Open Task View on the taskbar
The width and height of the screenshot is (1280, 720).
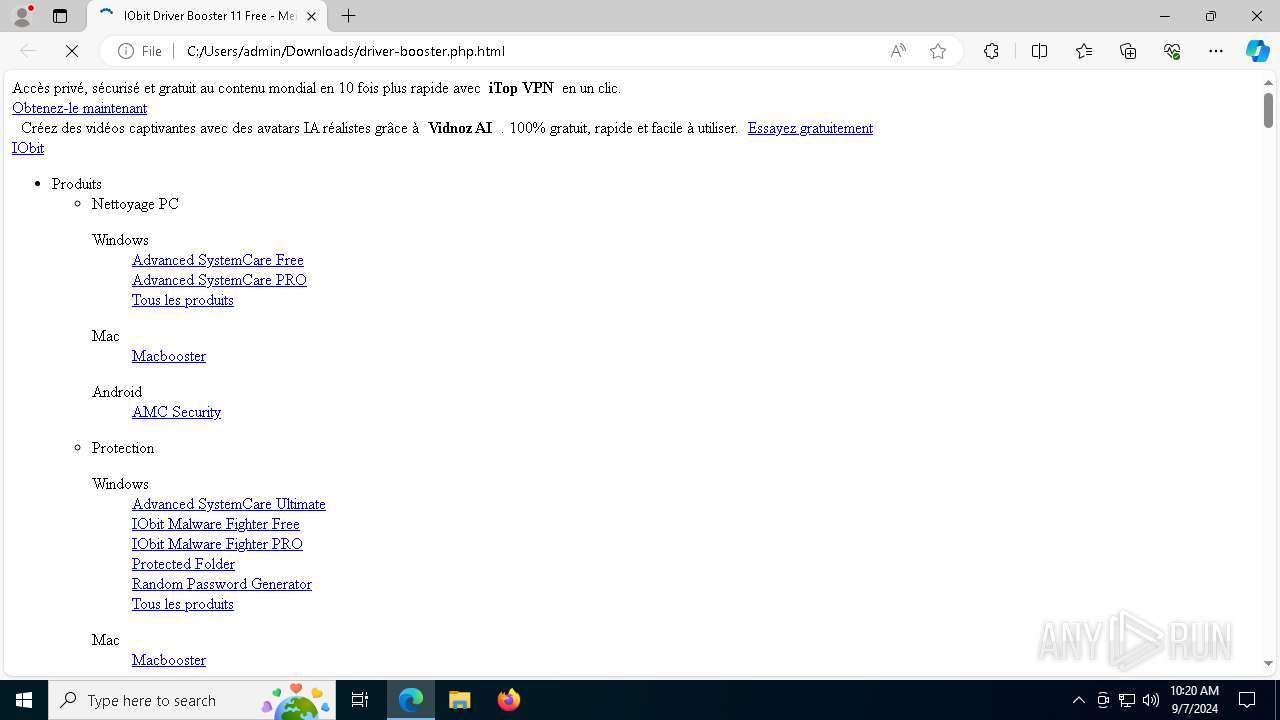pos(360,700)
